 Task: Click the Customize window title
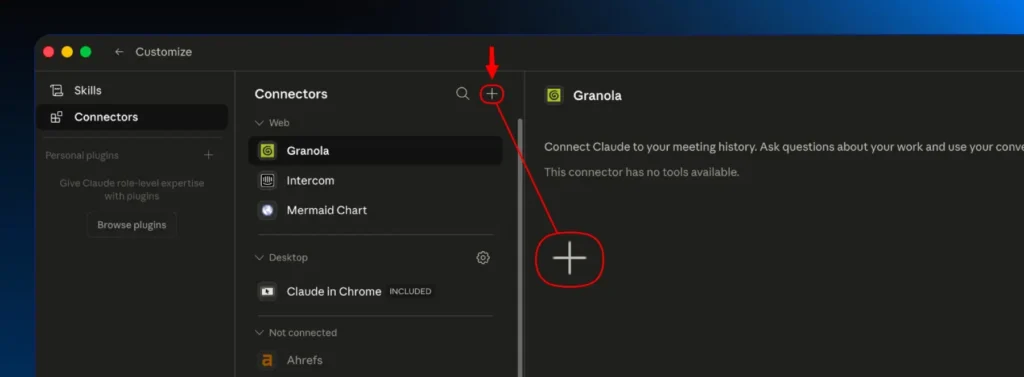[x=163, y=52]
